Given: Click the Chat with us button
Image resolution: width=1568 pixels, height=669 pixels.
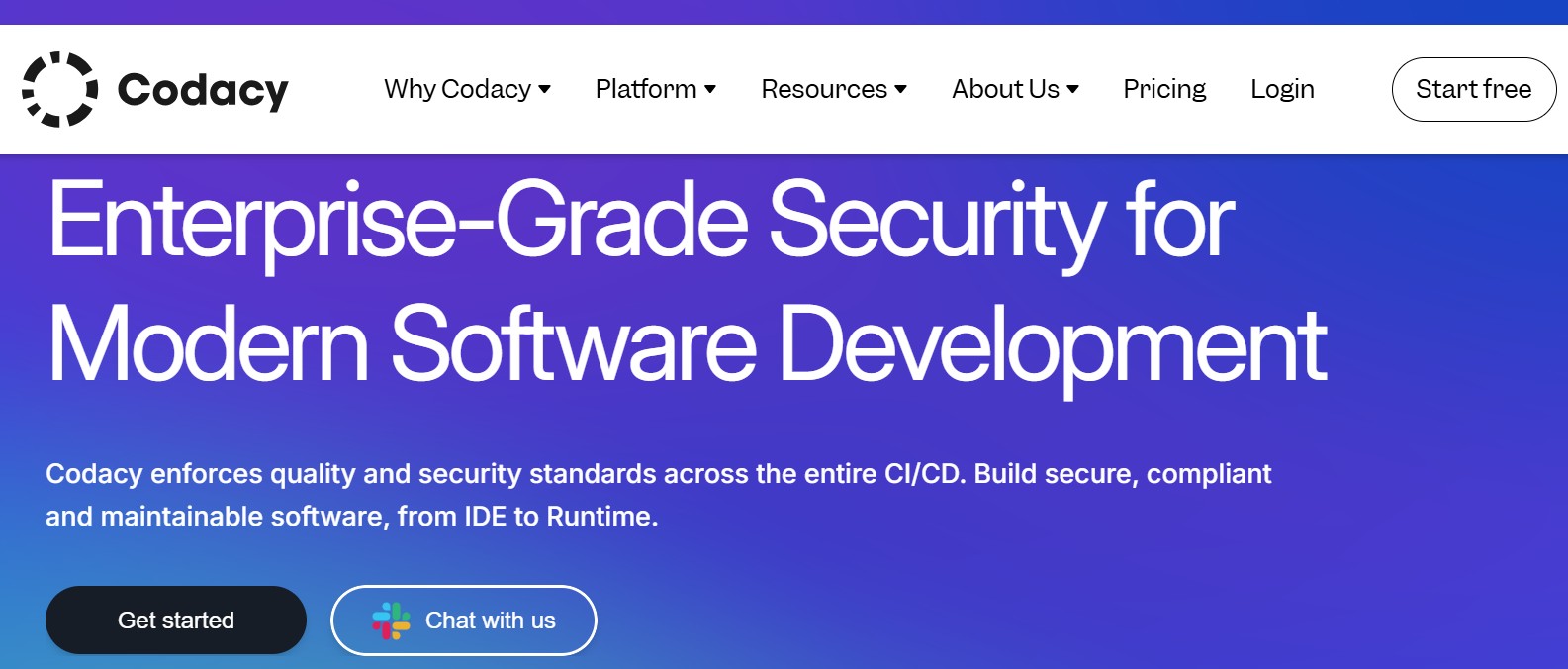Looking at the screenshot, I should point(464,621).
